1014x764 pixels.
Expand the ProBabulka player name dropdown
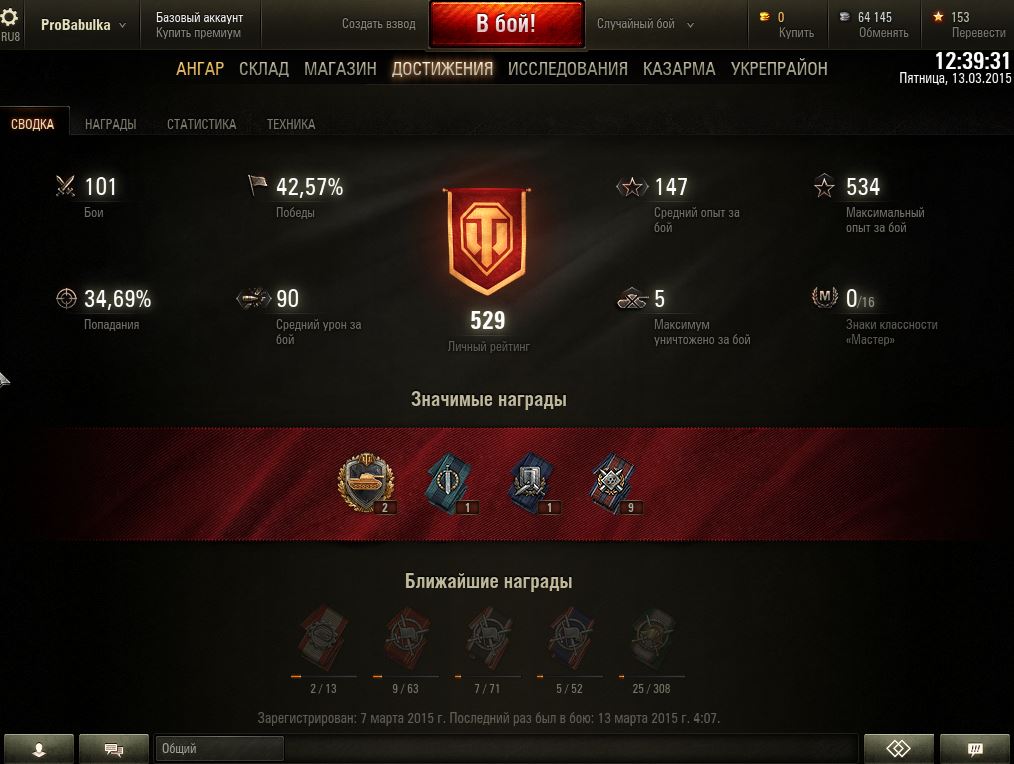point(83,25)
